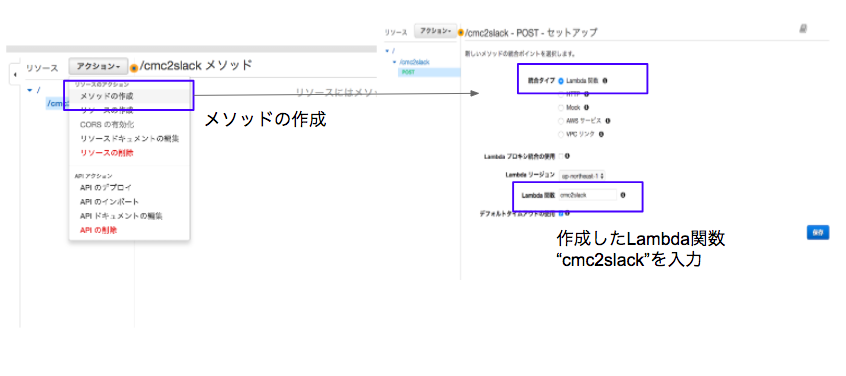Click リソース label in the メソッド page
This screenshot has height=376, width=846.
click(42, 69)
